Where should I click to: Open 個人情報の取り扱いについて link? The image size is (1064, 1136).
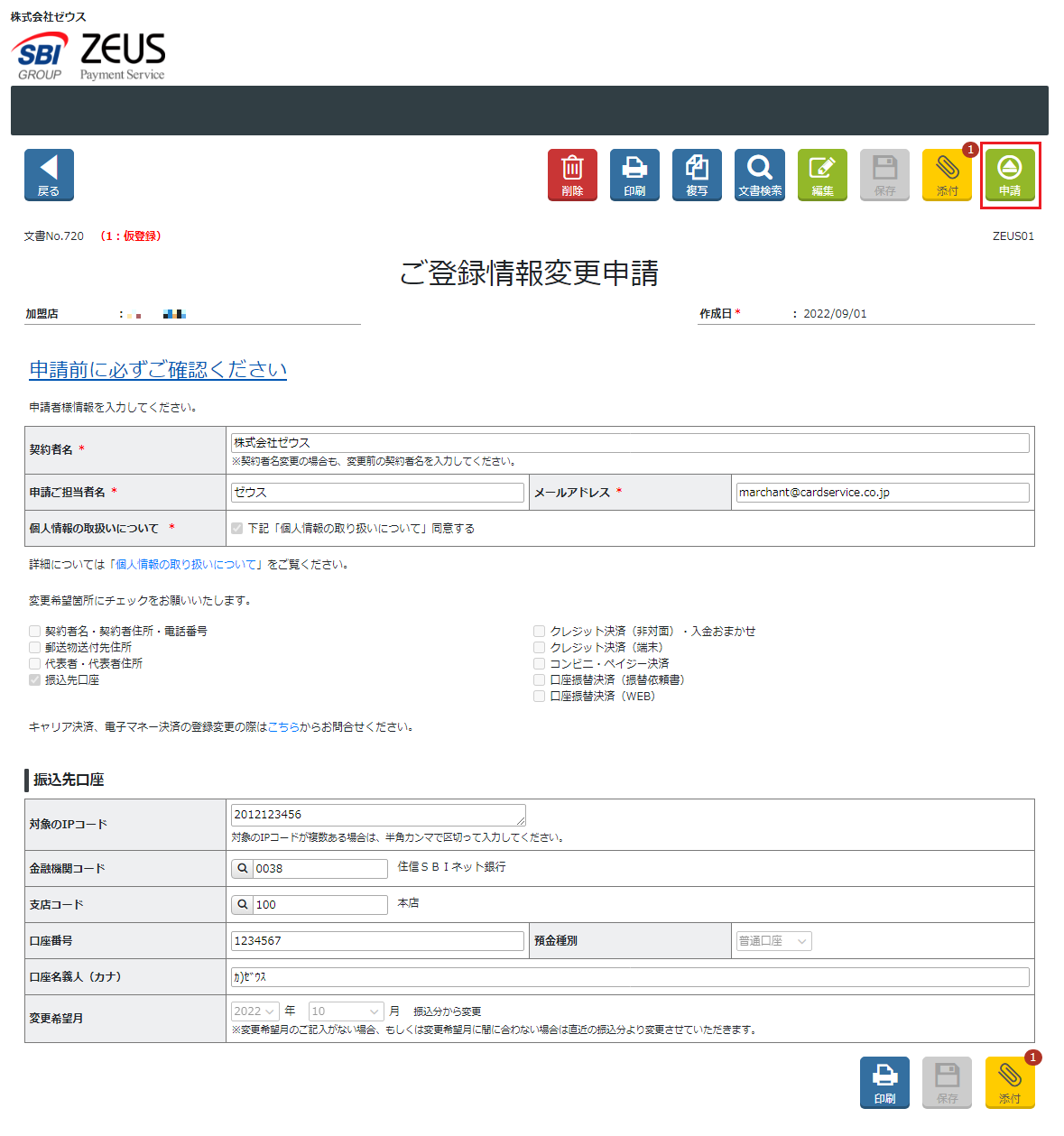pyautogui.click(x=186, y=564)
